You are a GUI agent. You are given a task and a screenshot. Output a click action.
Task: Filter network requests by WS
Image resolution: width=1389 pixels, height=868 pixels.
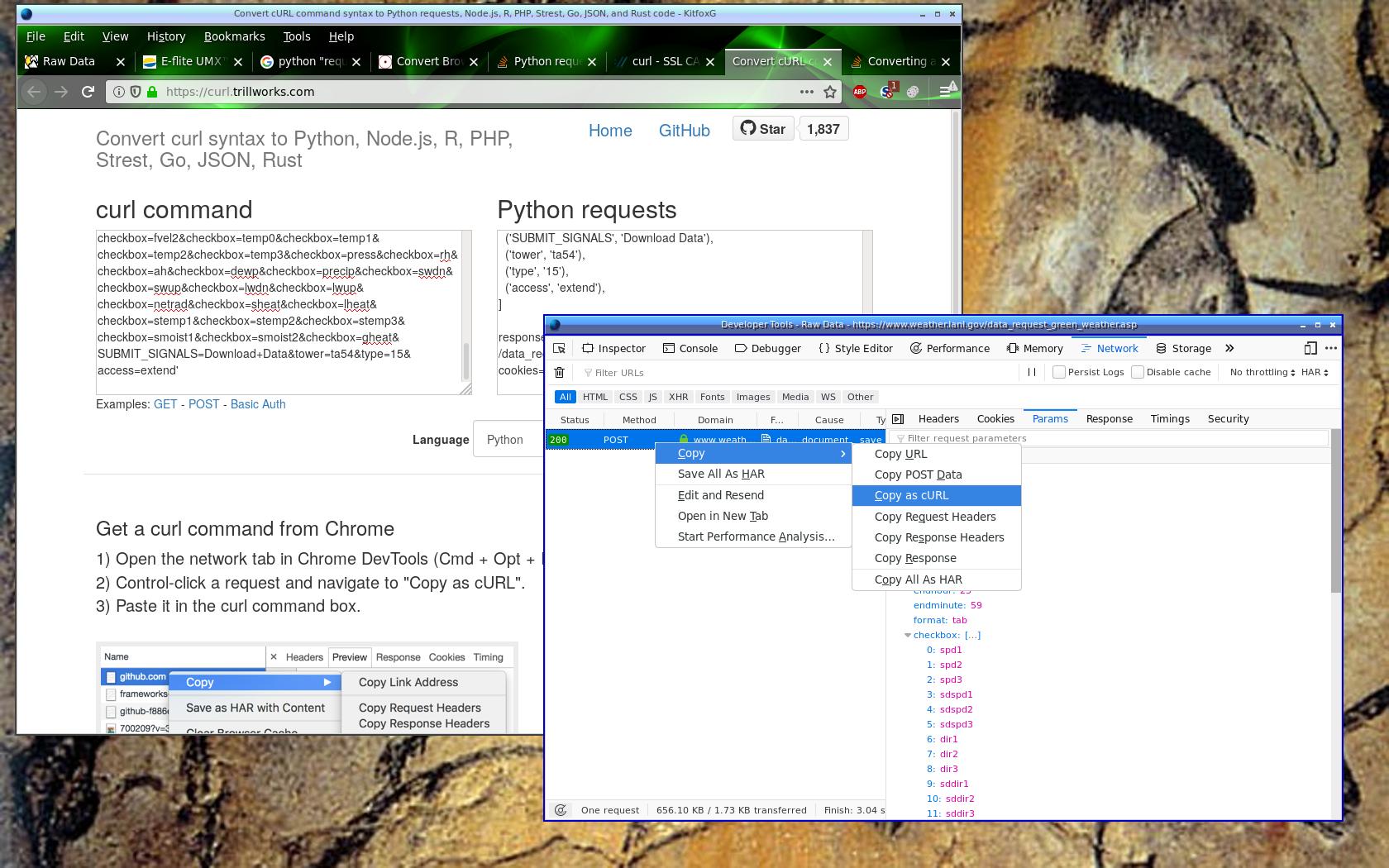click(828, 397)
